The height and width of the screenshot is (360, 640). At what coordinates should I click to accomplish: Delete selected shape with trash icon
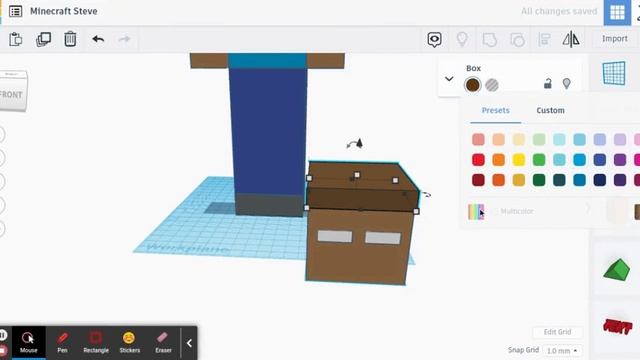click(70, 39)
